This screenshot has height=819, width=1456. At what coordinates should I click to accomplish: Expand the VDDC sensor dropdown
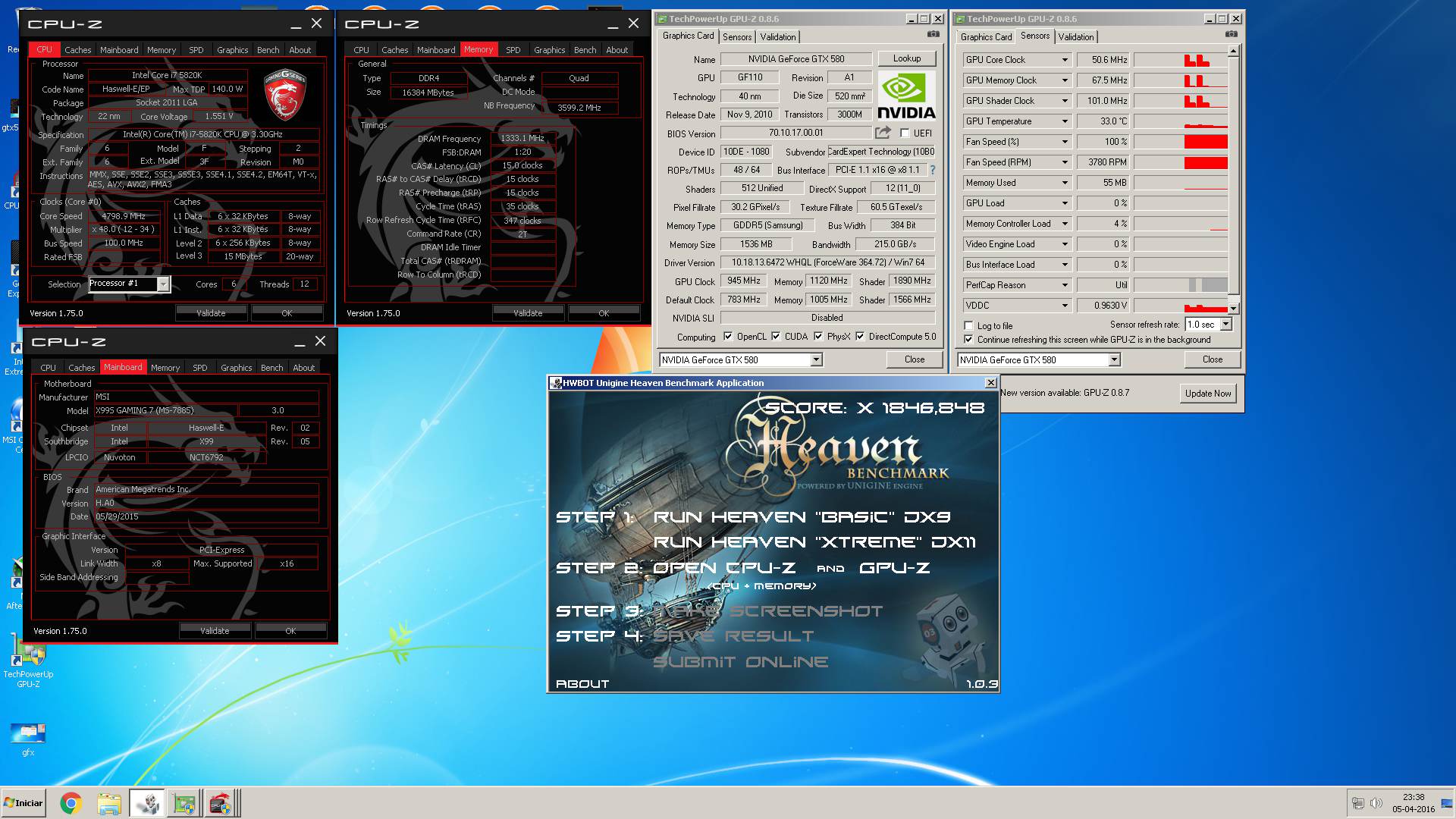tap(1065, 306)
